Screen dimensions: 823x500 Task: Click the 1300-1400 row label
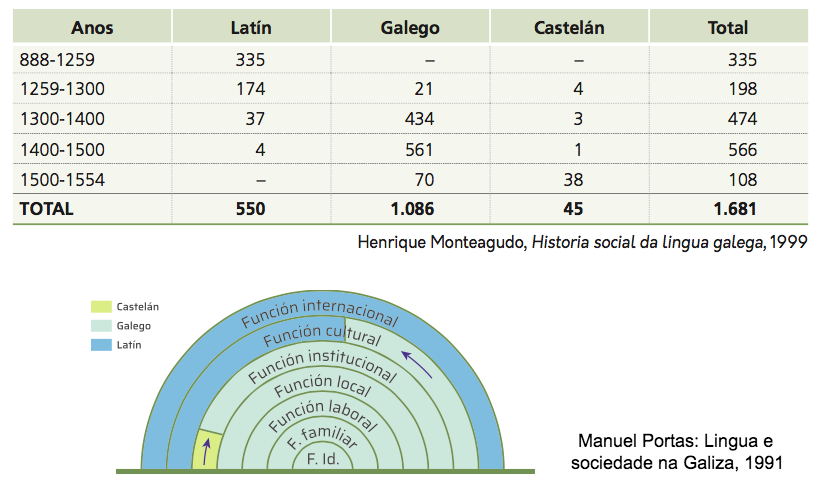[x=62, y=119]
